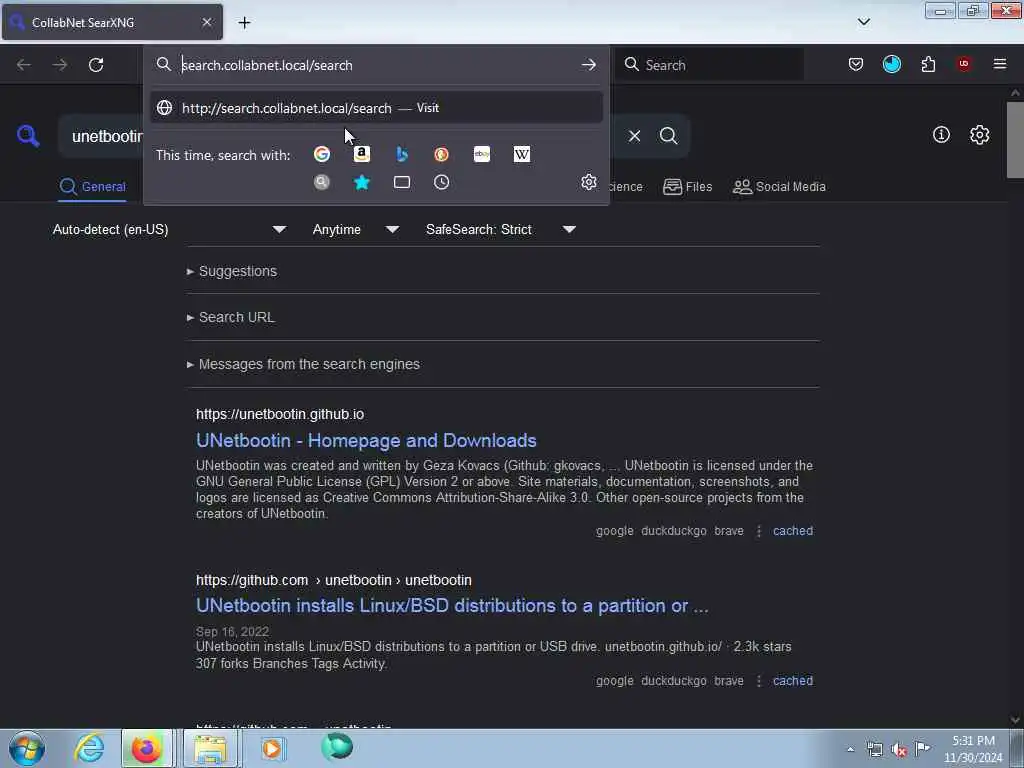Switch to the CollabNet SearXNG browser tab
The width and height of the screenshot is (1024, 768).
(x=112, y=22)
